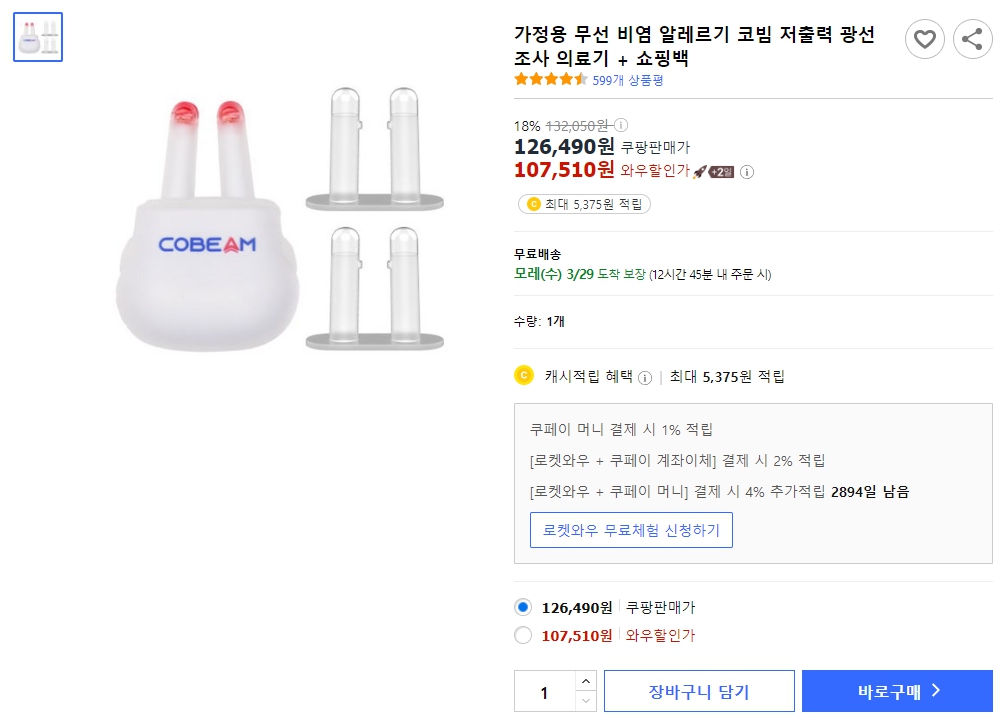This screenshot has height=719, width=1001.
Task: Click 로켓와우 무료체험 신청하기
Action: tap(631, 530)
